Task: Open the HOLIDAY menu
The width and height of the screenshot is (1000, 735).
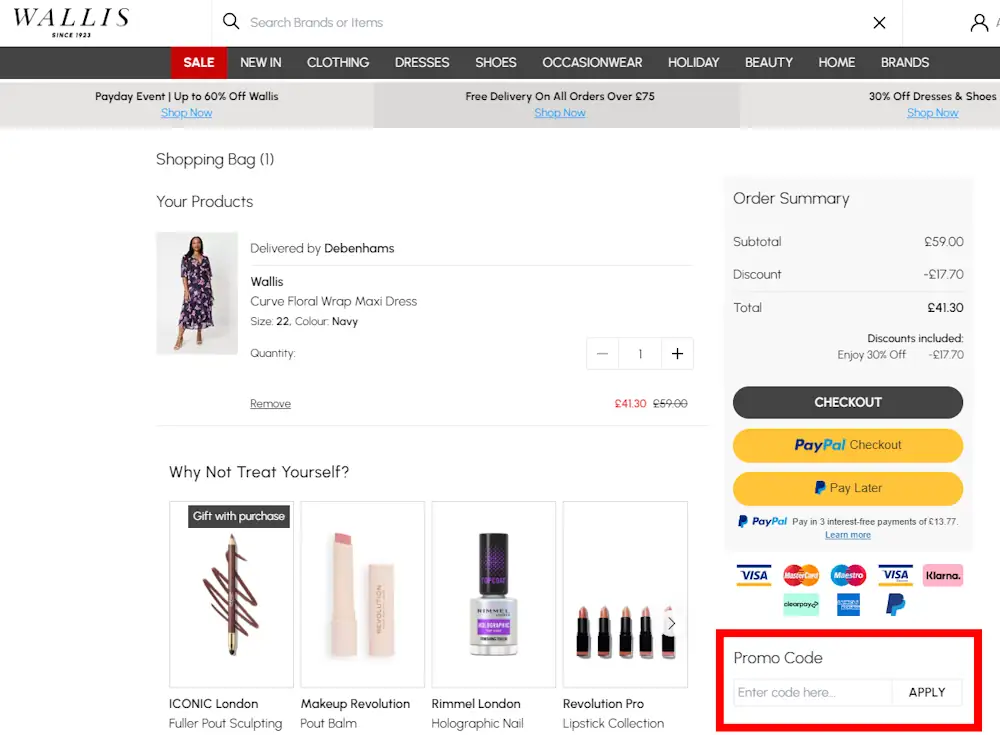Action: pos(693,63)
